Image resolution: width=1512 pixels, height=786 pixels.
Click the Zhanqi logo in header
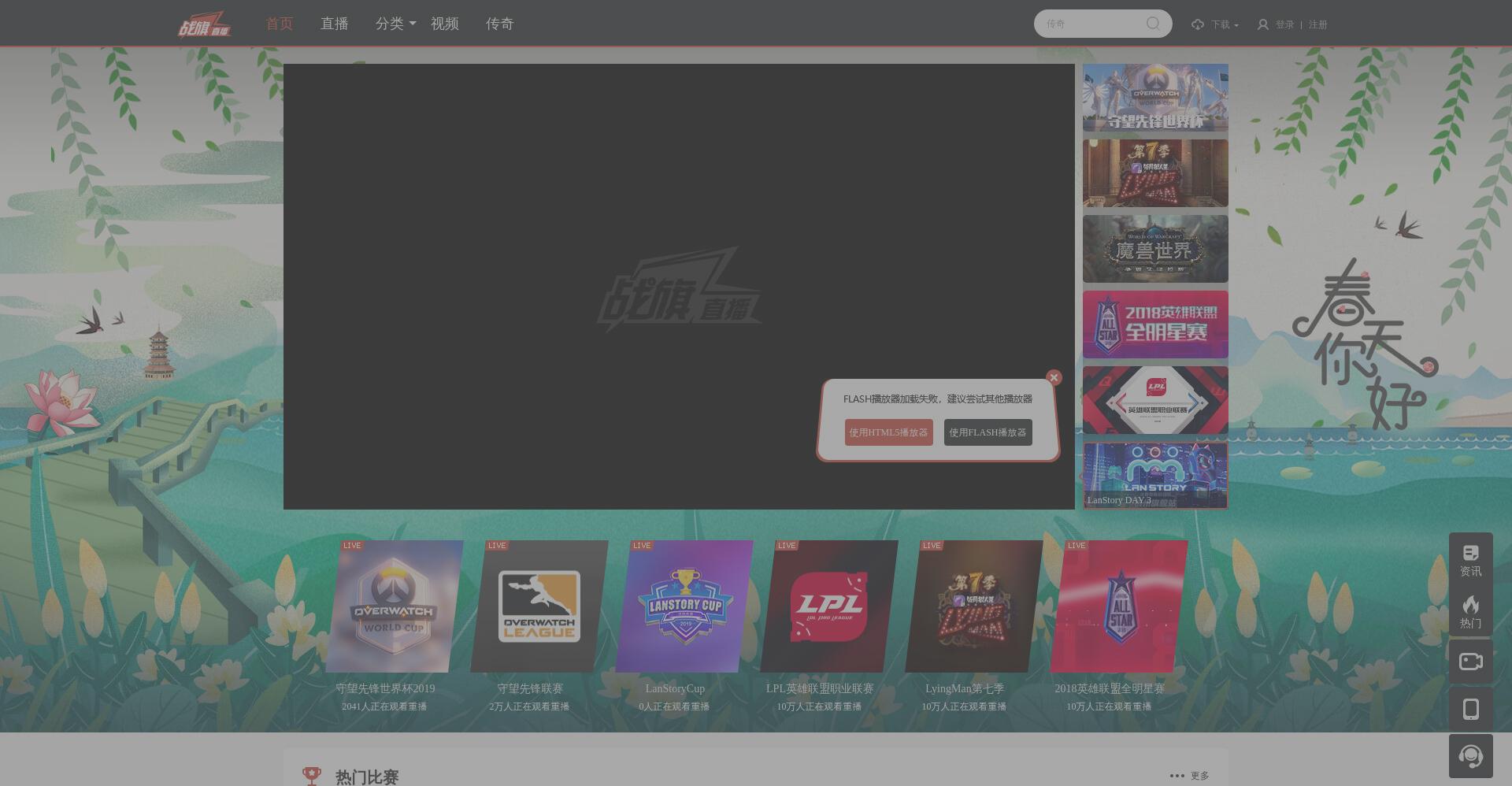click(x=205, y=24)
